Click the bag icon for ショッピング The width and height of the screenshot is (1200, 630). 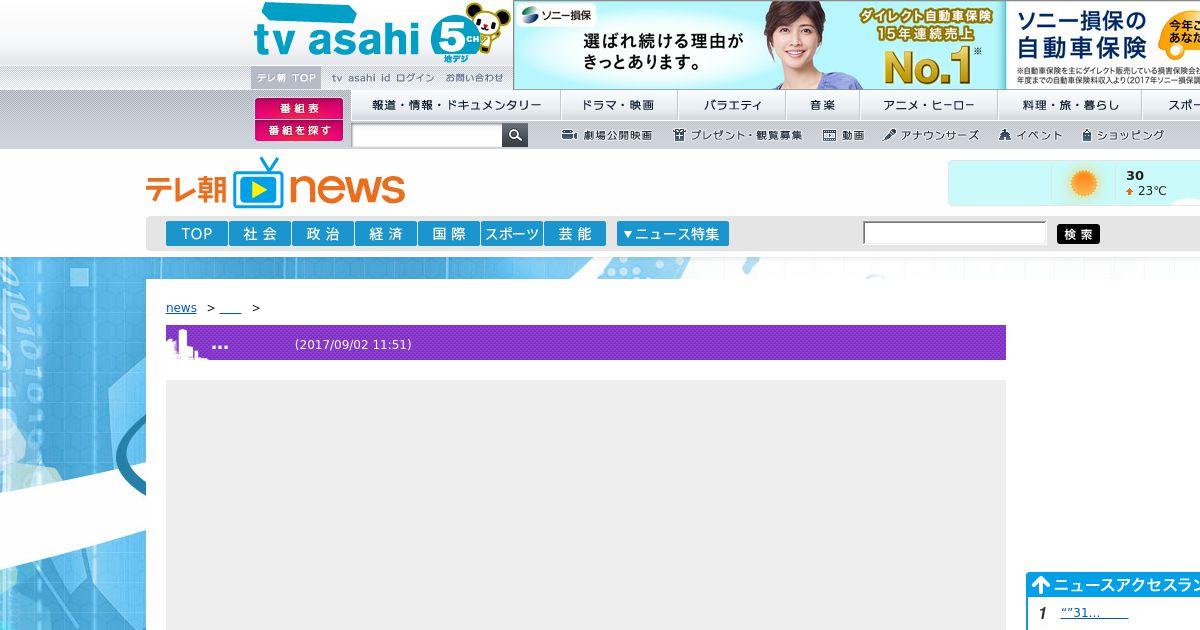(1086, 135)
